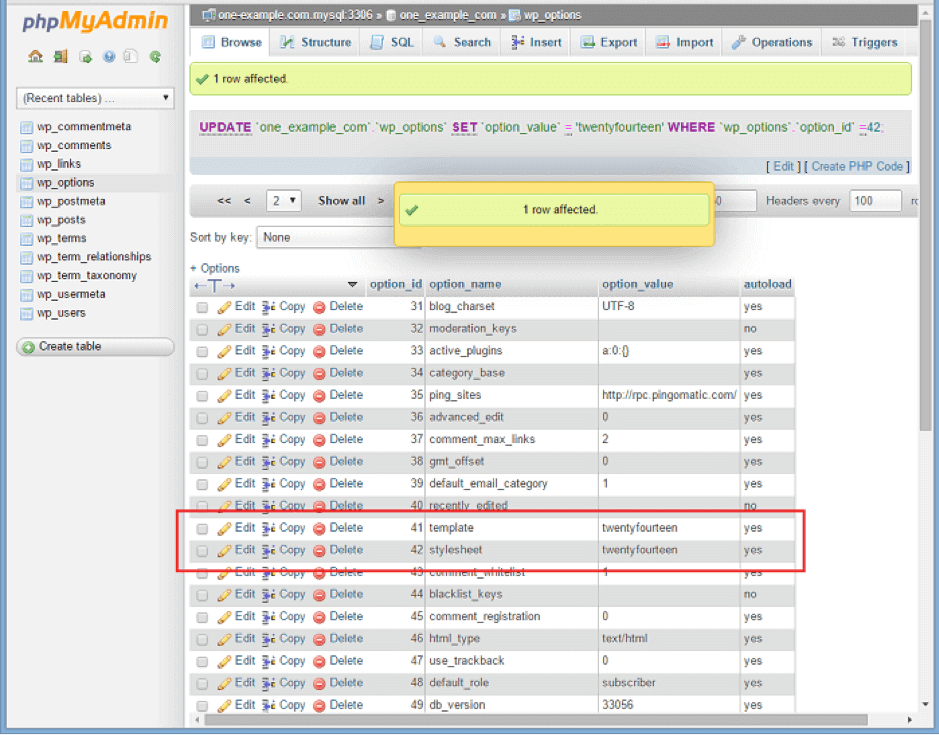Check the db_version row checkbox
Screen dimensions: 939x735
(202, 706)
